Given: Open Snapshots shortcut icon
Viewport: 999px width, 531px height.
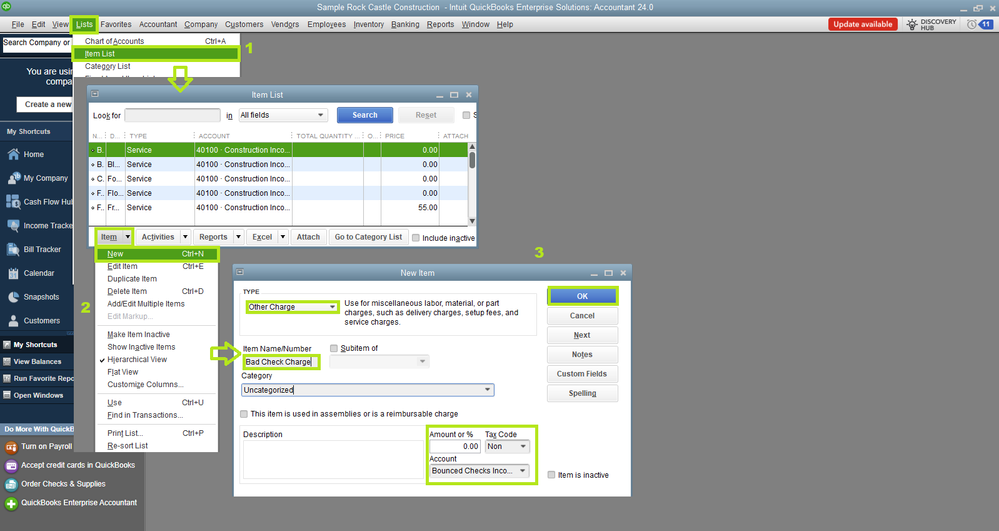Looking at the screenshot, I should click(x=13, y=297).
